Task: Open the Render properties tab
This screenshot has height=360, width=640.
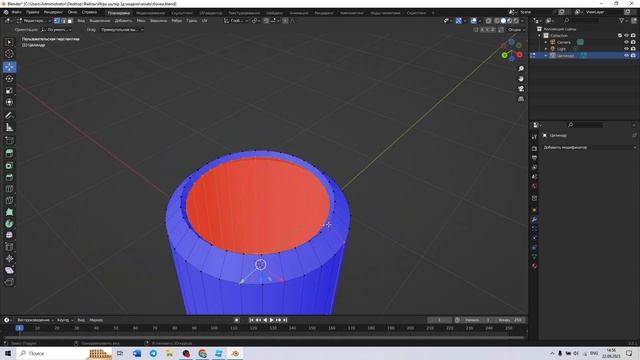Action: coord(534,149)
